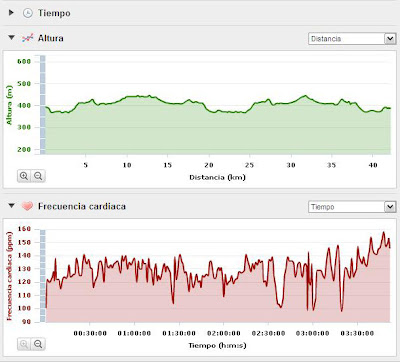Click the Altura (m) vertical axis title
This screenshot has height=362, width=400.
9,105
